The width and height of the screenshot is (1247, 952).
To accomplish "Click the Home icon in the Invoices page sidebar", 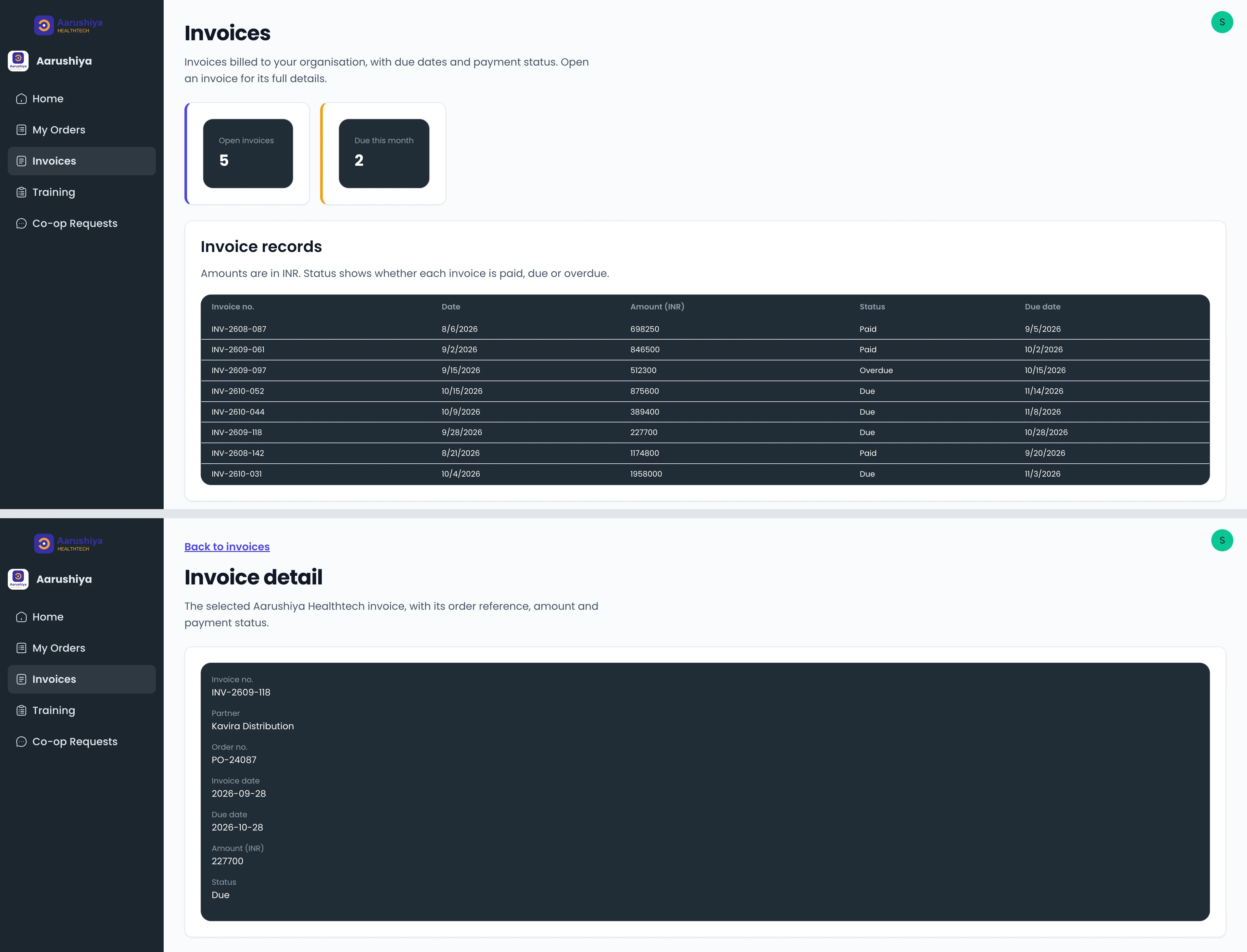I will (21, 99).
